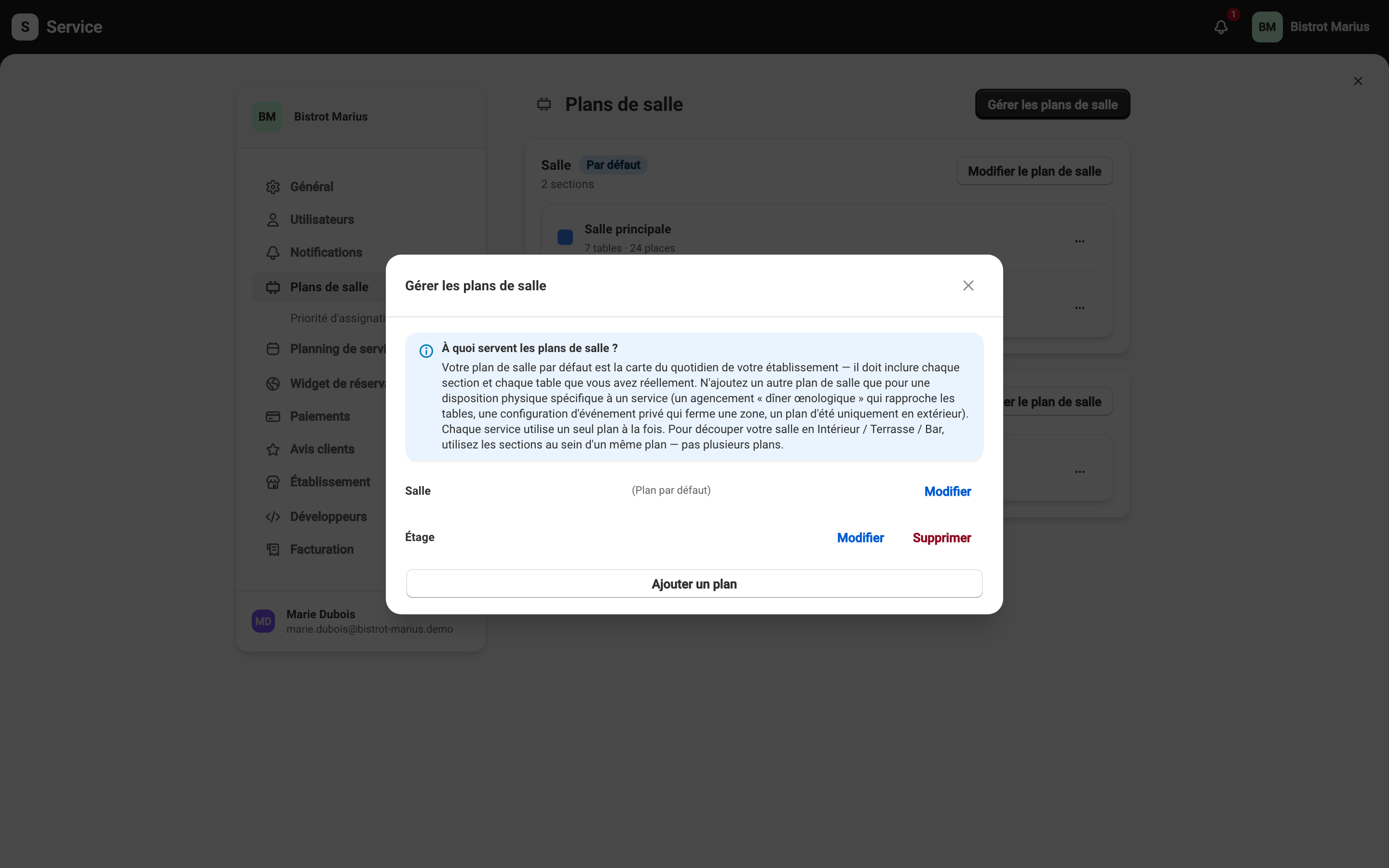Click the Salle principale section name
1389x868 pixels.
(x=627, y=229)
